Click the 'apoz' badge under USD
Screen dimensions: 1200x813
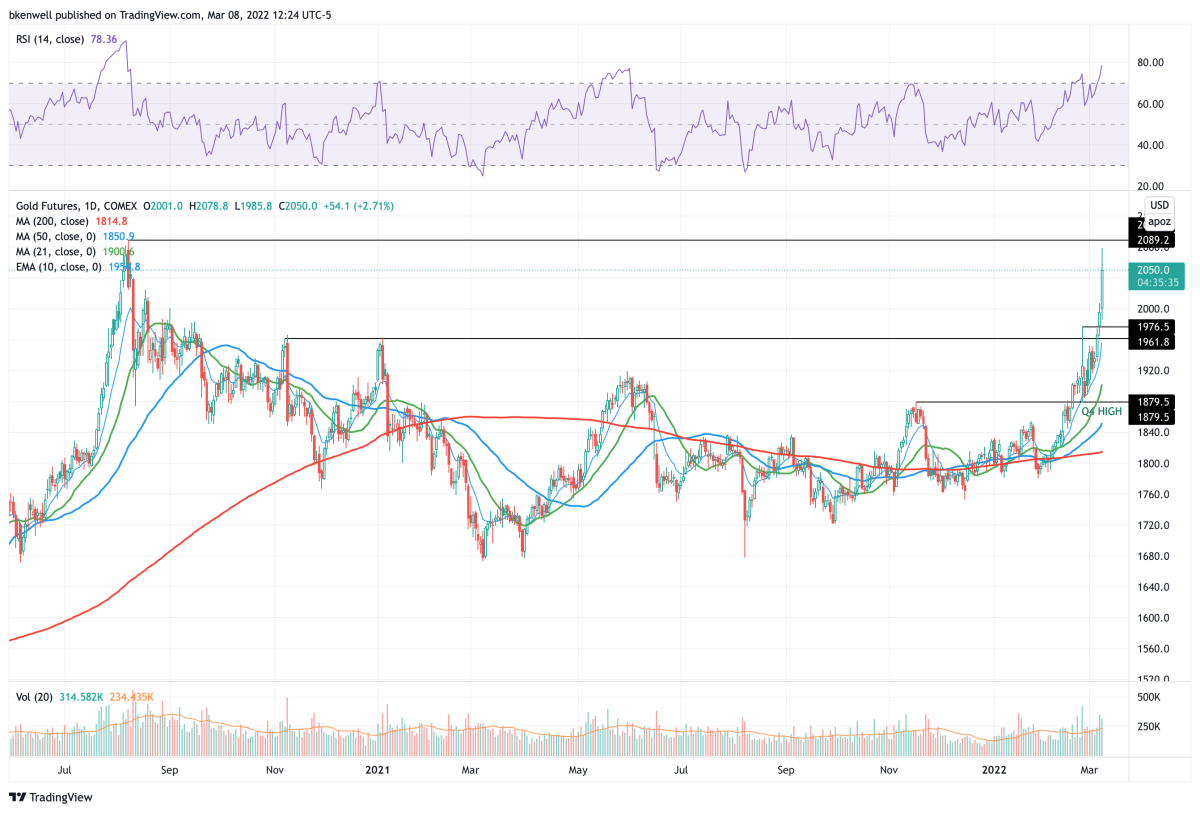[x=1158, y=221]
